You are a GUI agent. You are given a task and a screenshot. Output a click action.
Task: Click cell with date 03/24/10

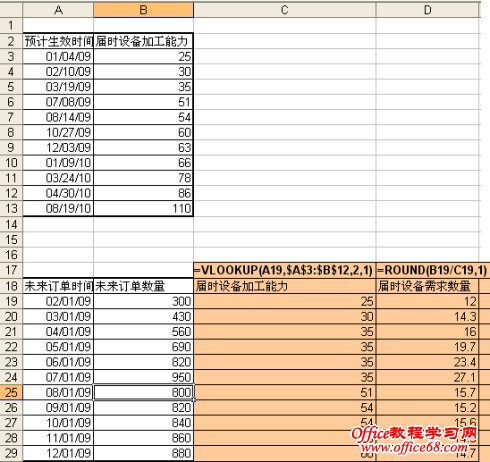tap(58, 178)
